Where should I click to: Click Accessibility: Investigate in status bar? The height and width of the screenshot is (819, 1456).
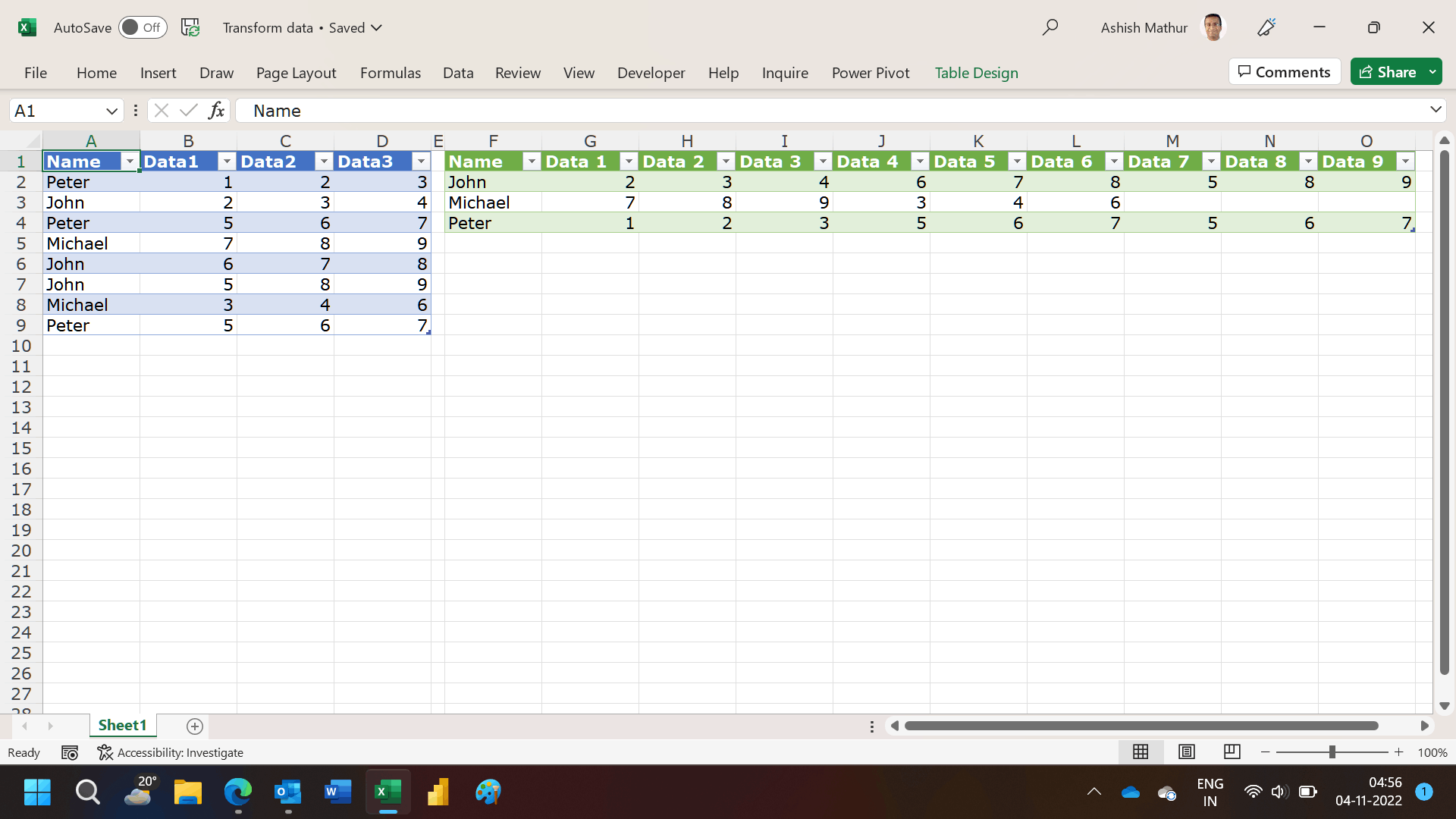tap(171, 753)
